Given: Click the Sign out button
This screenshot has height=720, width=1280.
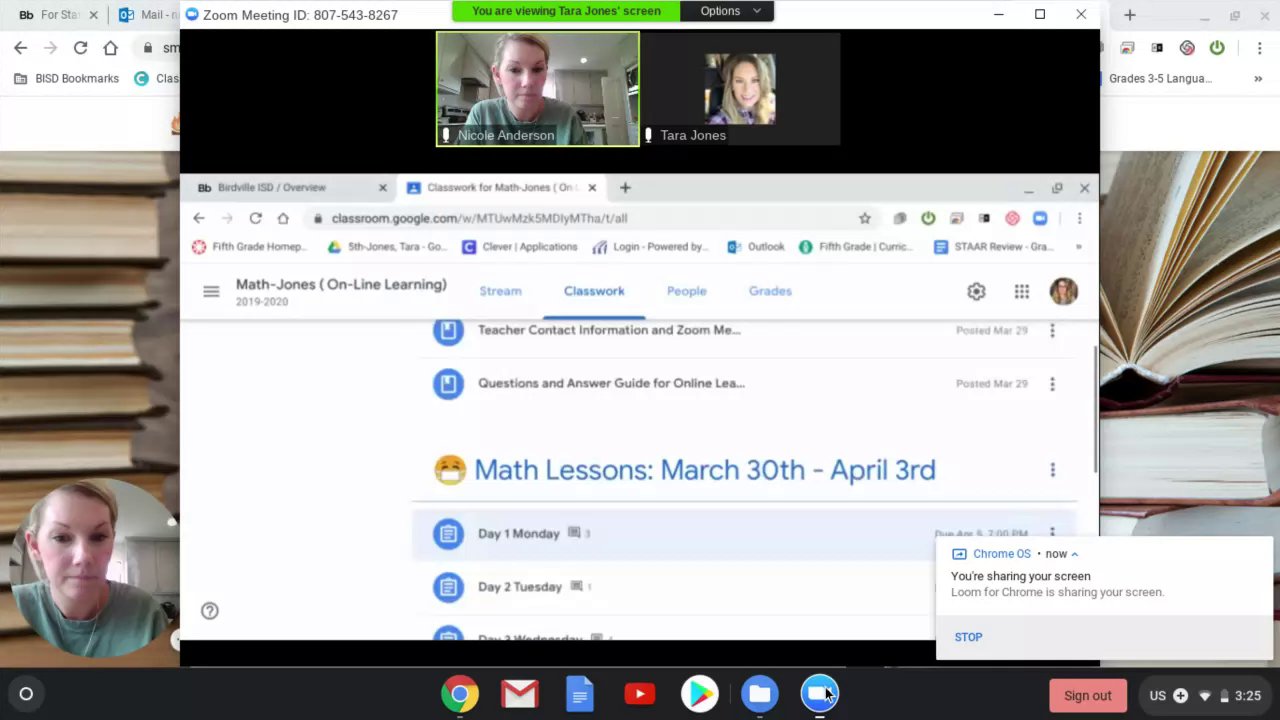Looking at the screenshot, I should (1088, 695).
